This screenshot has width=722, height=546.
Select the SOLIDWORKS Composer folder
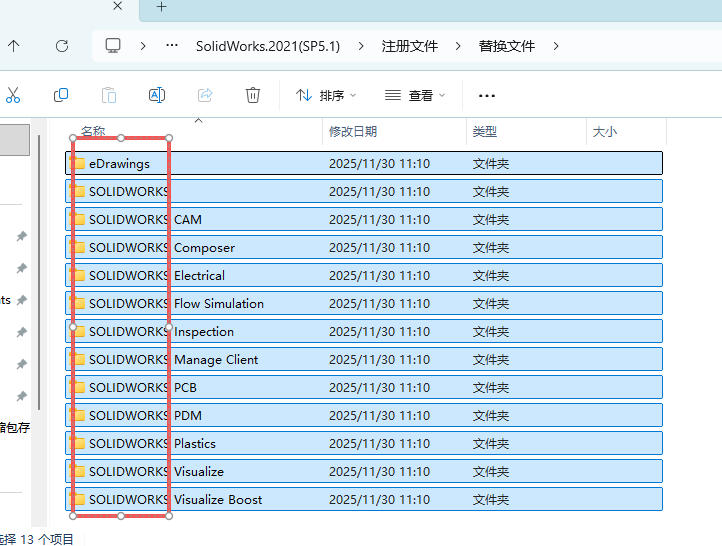(364, 247)
